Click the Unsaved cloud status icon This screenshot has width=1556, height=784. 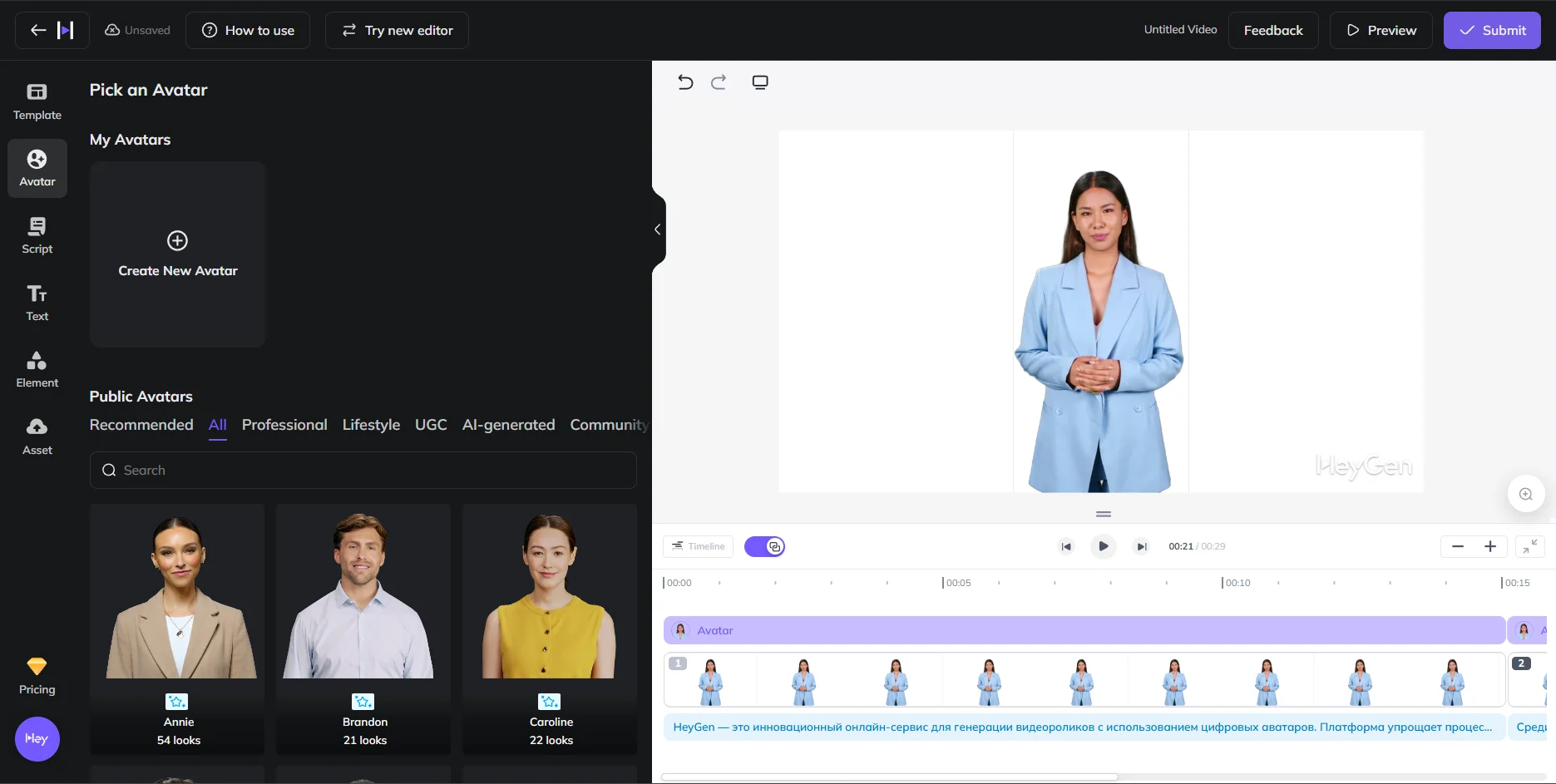click(112, 30)
